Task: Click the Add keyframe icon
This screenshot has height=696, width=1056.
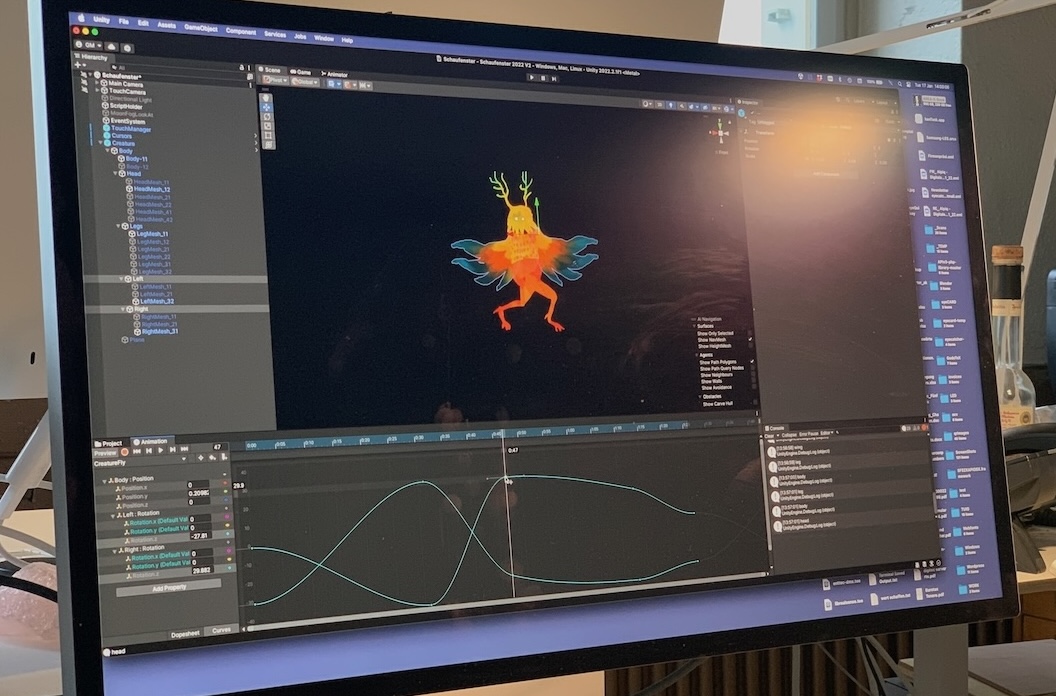Action: point(213,457)
